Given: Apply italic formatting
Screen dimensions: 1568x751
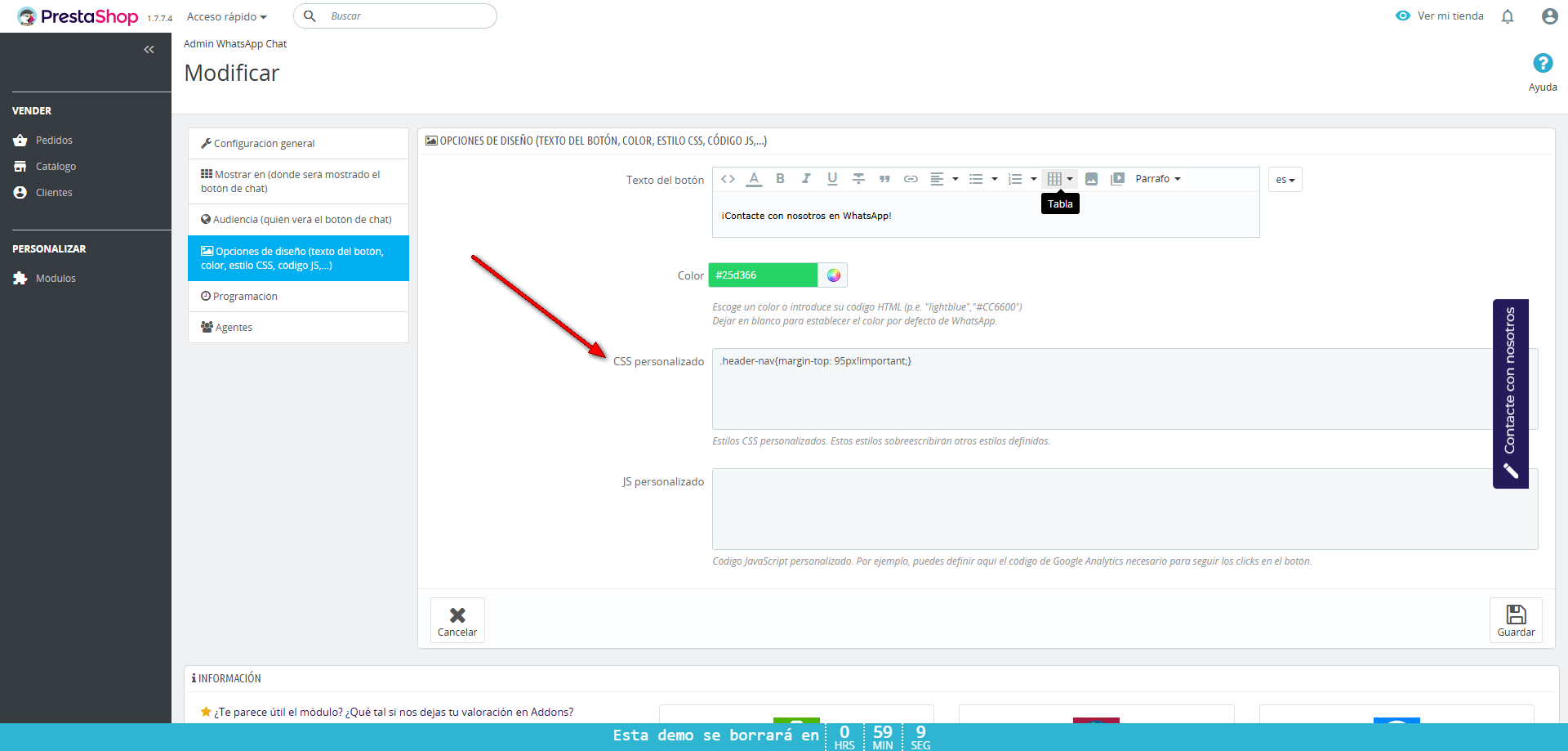Looking at the screenshot, I should 806,179.
